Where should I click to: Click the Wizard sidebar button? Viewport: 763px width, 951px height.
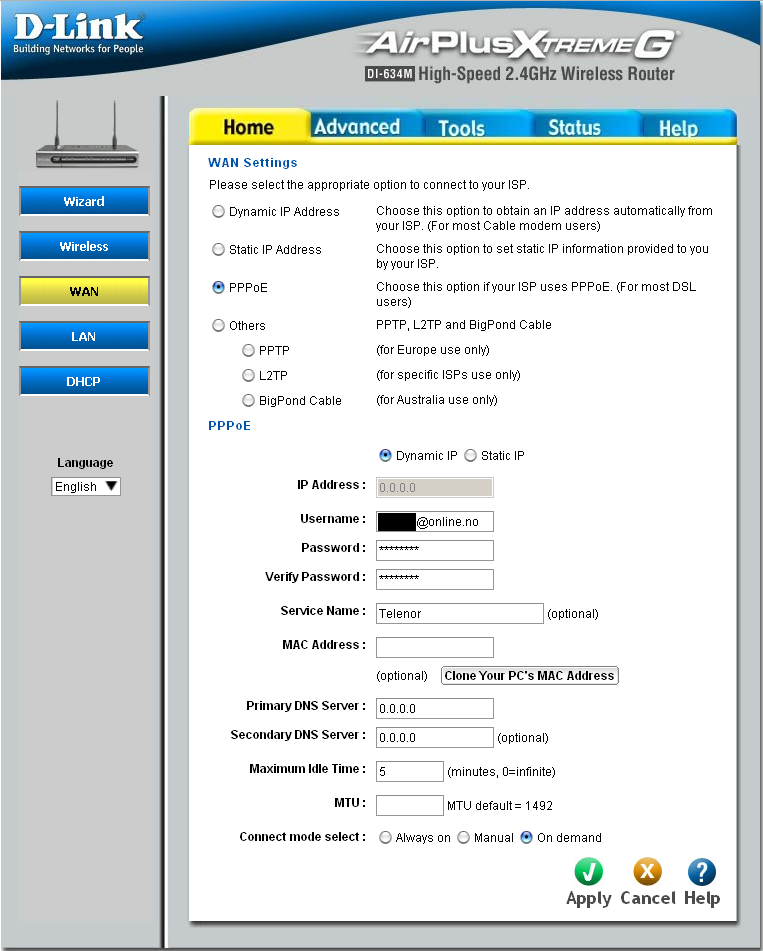(x=84, y=201)
